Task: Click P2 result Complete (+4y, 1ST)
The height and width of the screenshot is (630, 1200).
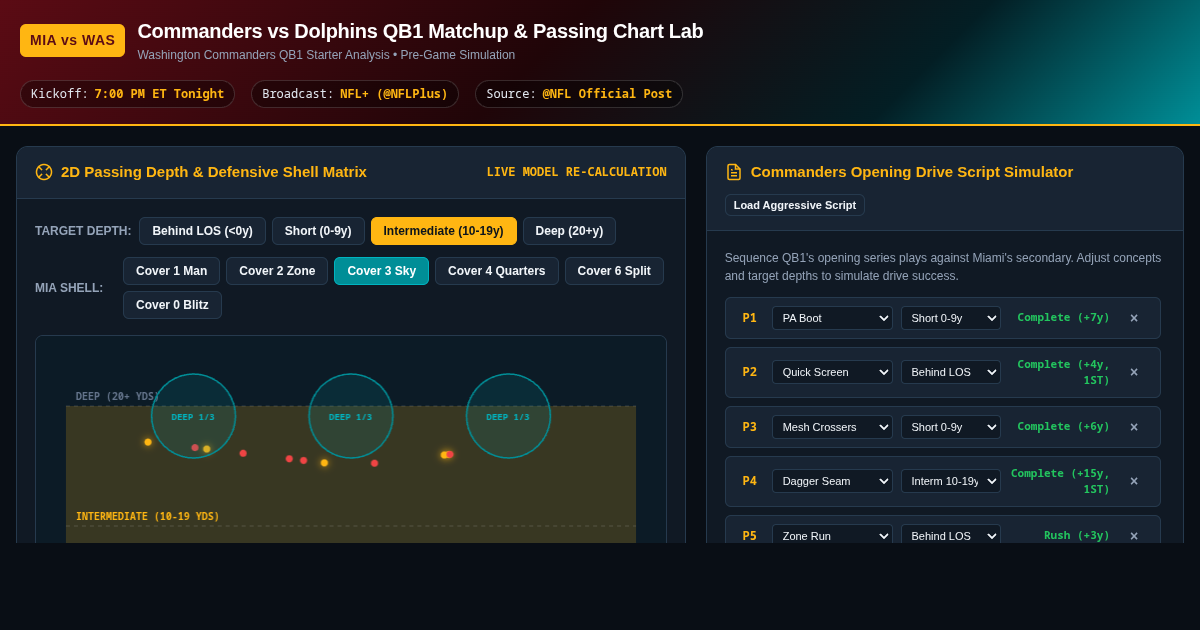Action: pos(1063,372)
